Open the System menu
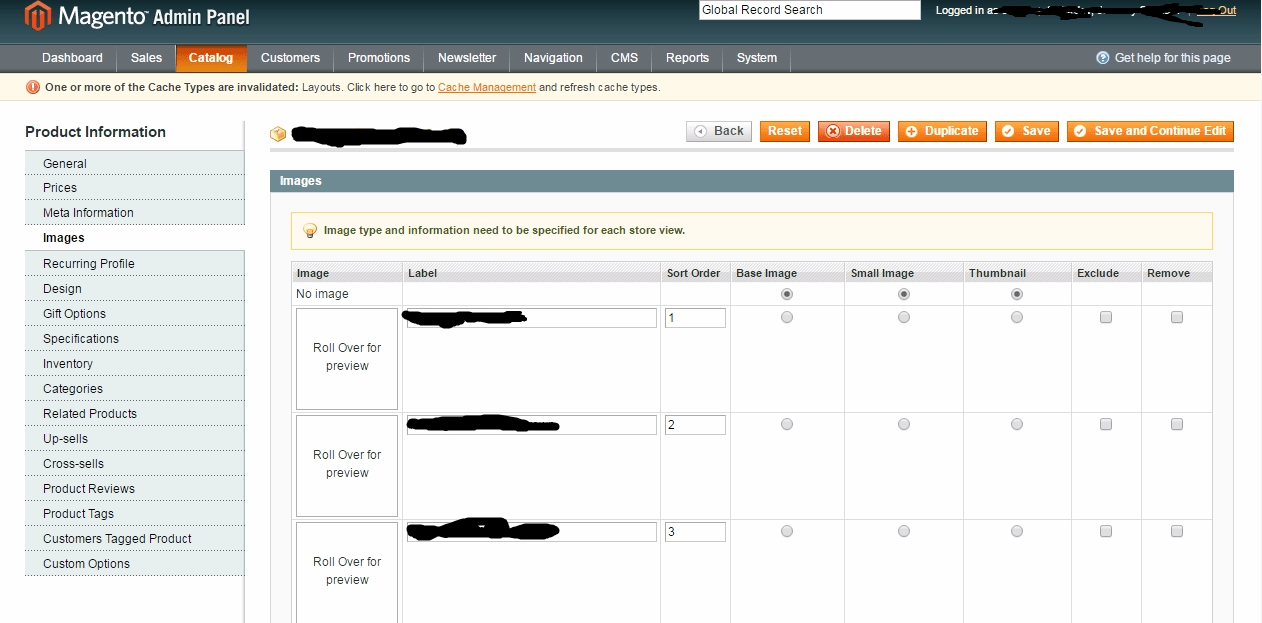Screen dimensions: 1262x623 coord(756,58)
